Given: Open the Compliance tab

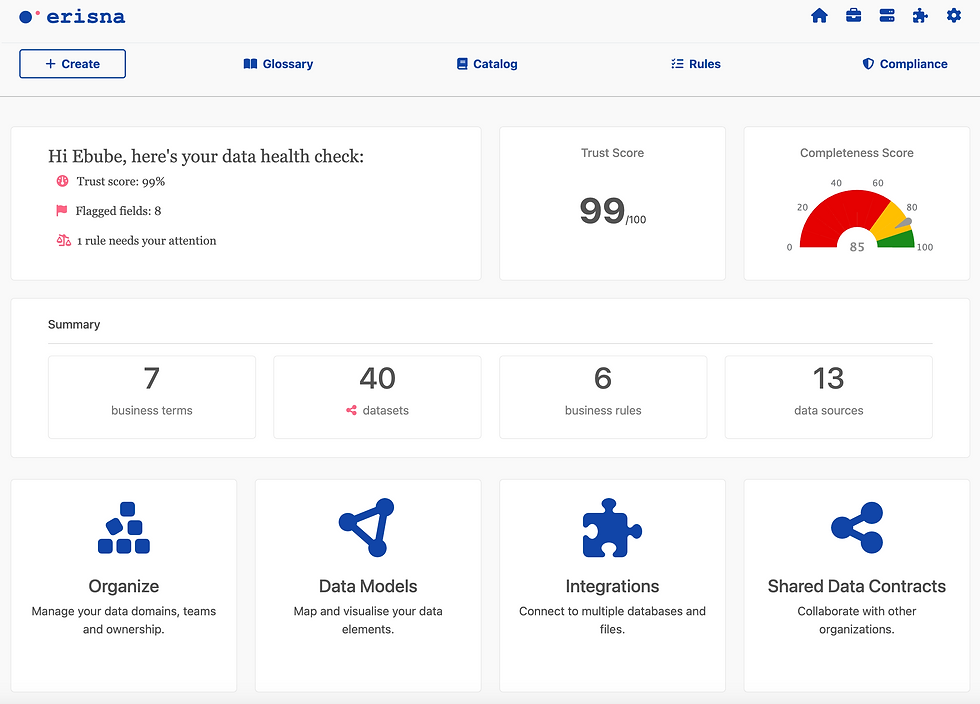Looking at the screenshot, I should point(904,64).
